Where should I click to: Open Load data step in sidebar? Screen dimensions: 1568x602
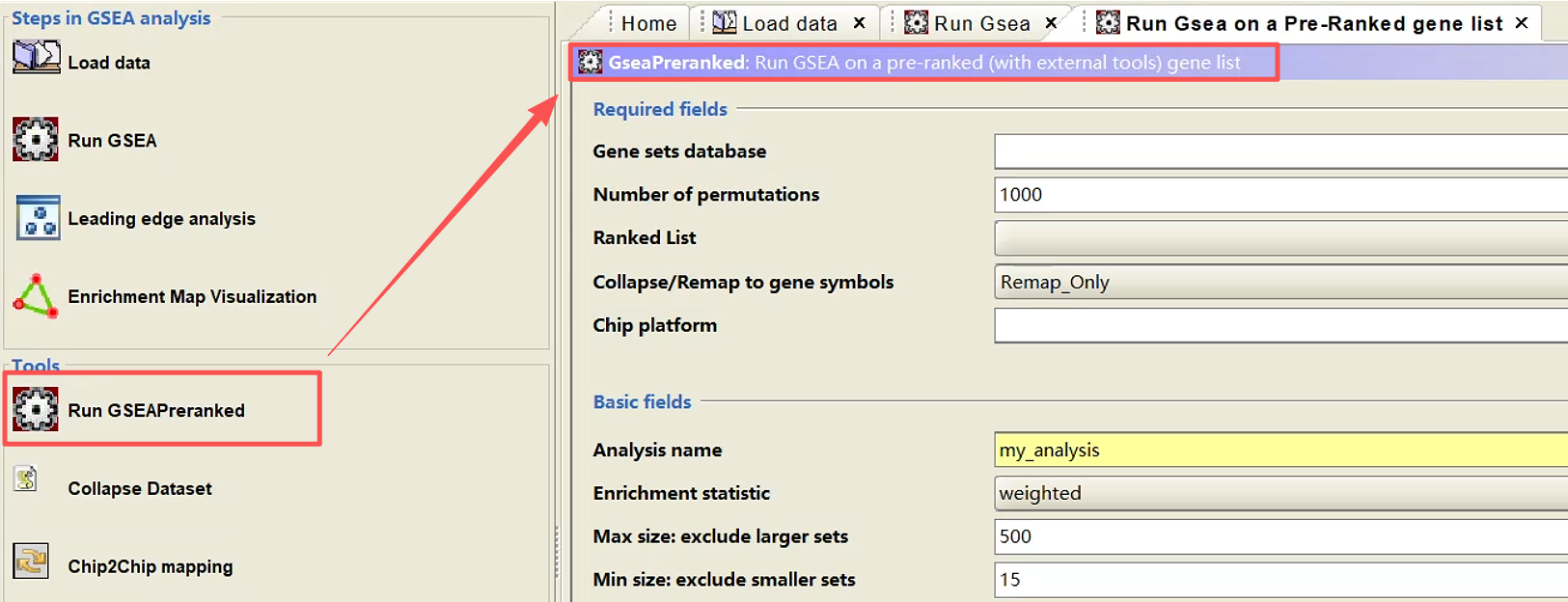point(109,63)
